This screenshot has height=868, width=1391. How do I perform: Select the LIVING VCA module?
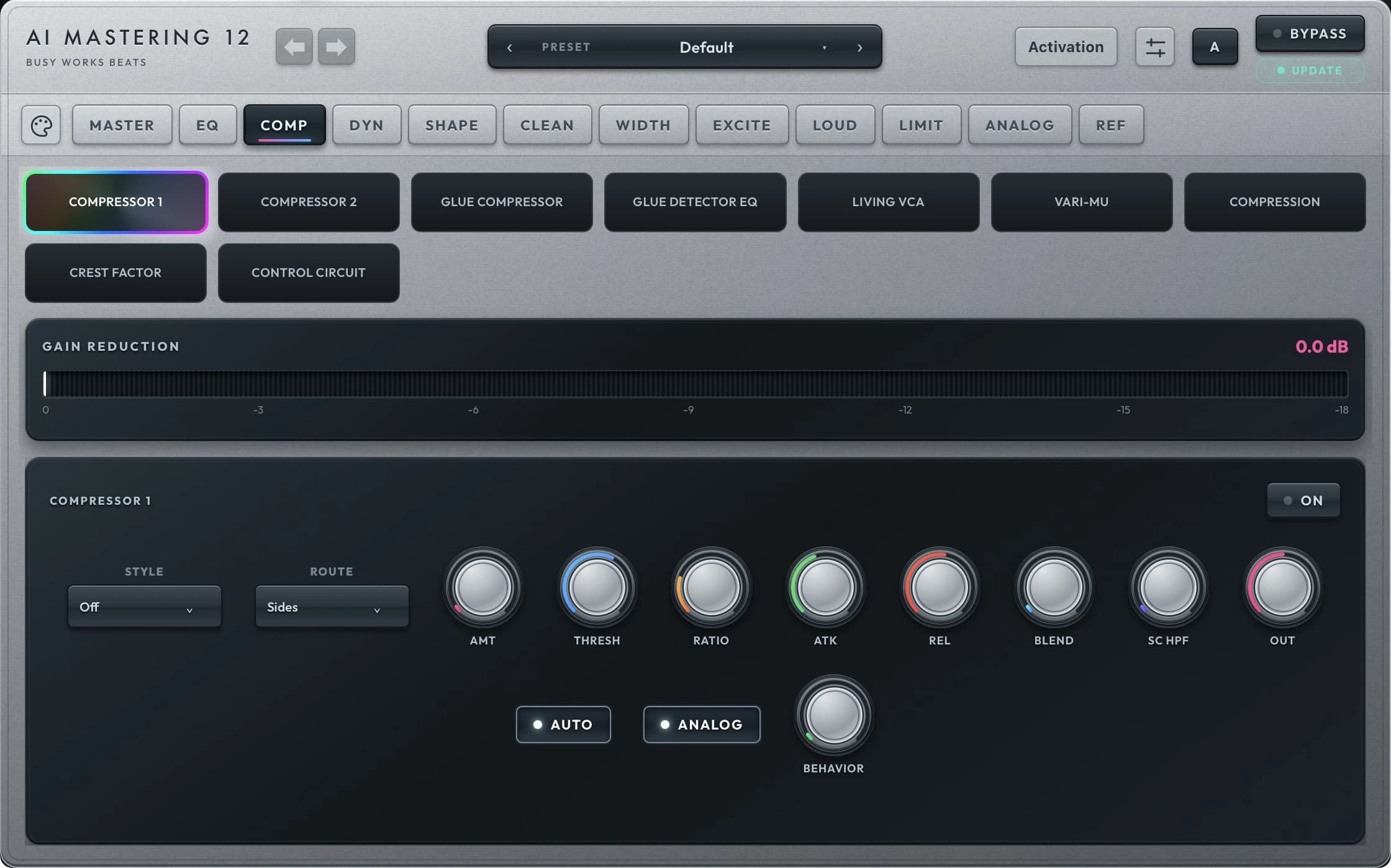[888, 202]
